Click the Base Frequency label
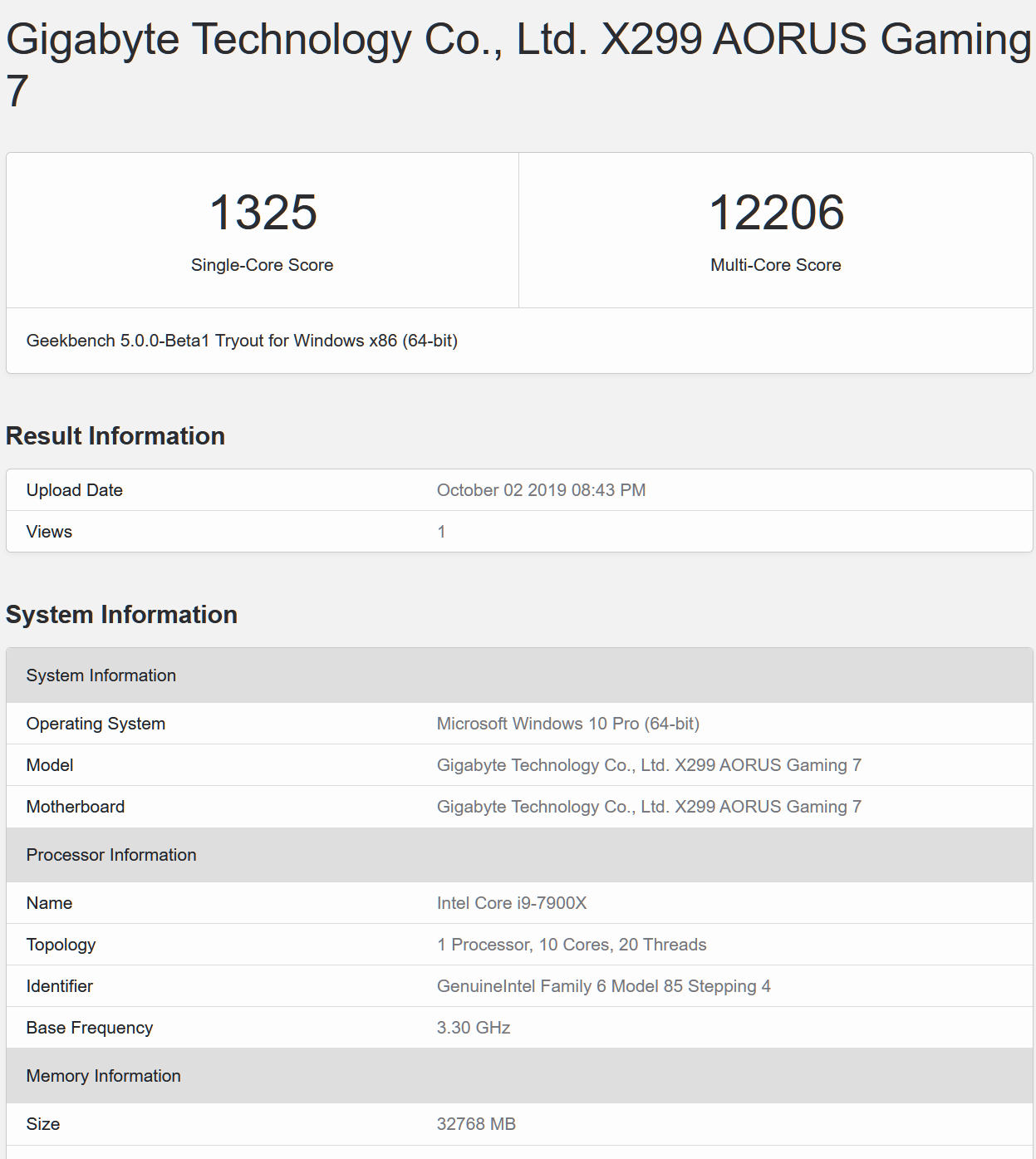 90,1028
